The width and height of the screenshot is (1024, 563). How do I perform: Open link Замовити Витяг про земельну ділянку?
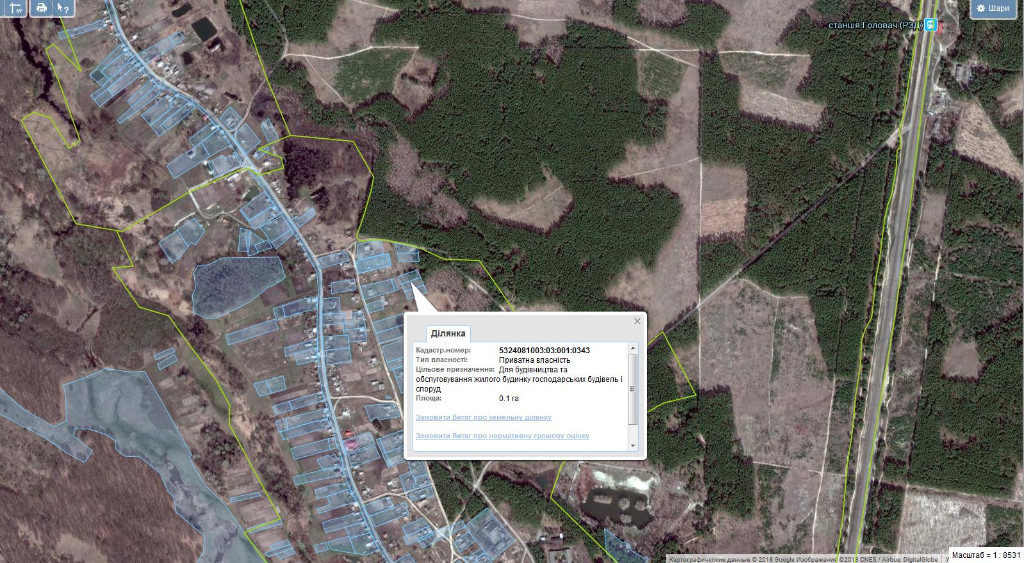pos(482,417)
